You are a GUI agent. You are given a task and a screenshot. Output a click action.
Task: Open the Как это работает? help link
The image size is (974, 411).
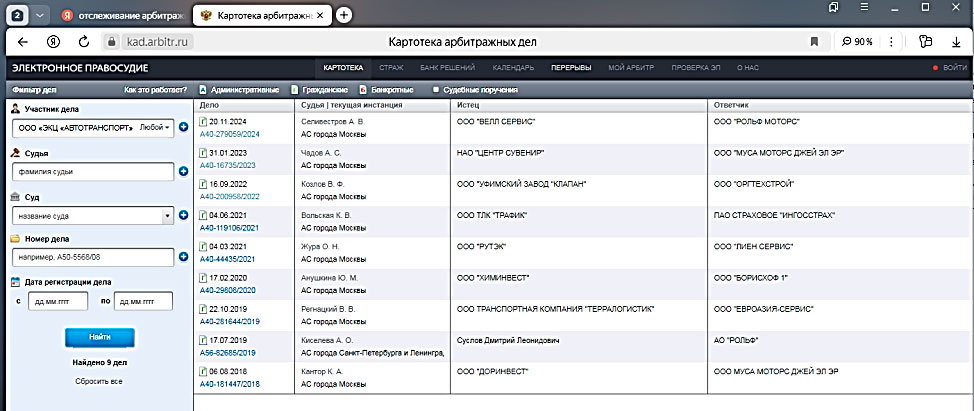(x=155, y=90)
